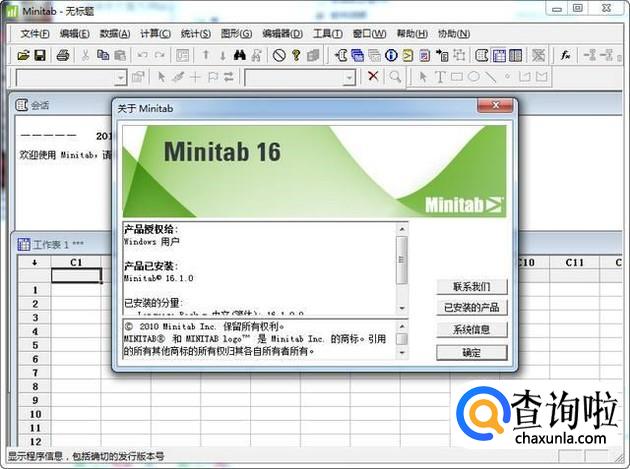Open the 计算(C) menu

155,34
